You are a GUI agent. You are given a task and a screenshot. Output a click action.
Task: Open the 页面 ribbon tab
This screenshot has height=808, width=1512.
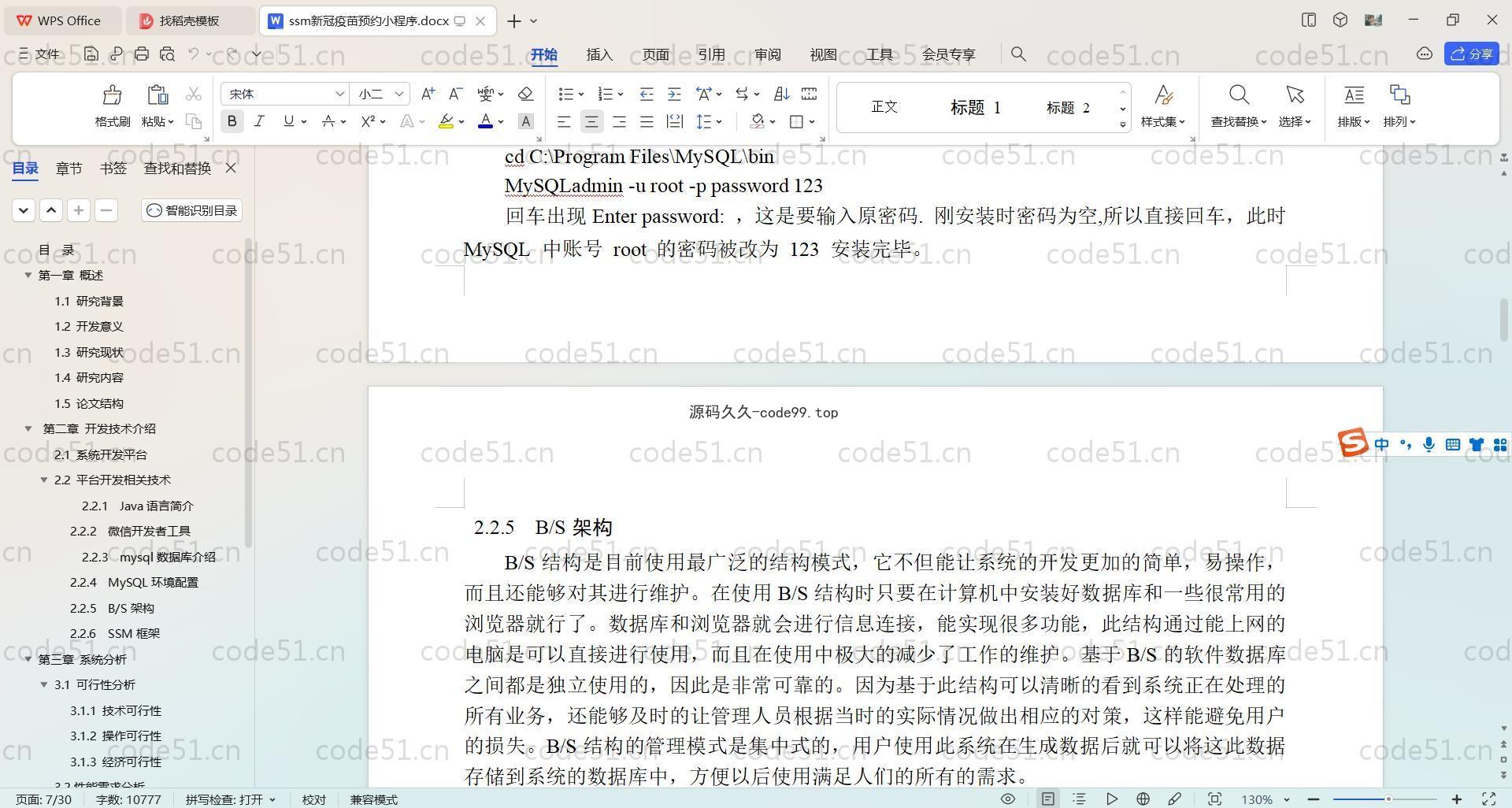tap(655, 54)
